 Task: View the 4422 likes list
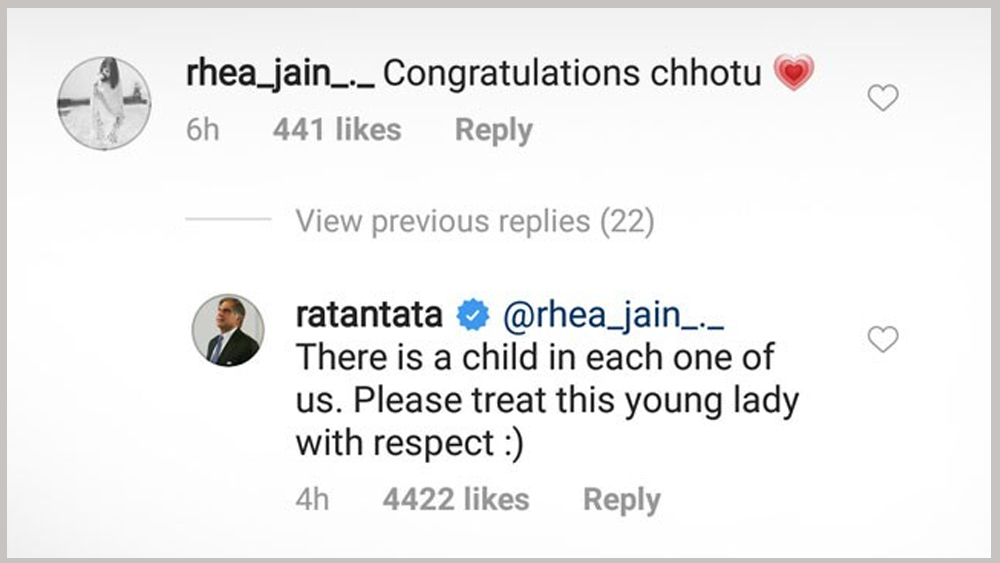tap(455, 500)
